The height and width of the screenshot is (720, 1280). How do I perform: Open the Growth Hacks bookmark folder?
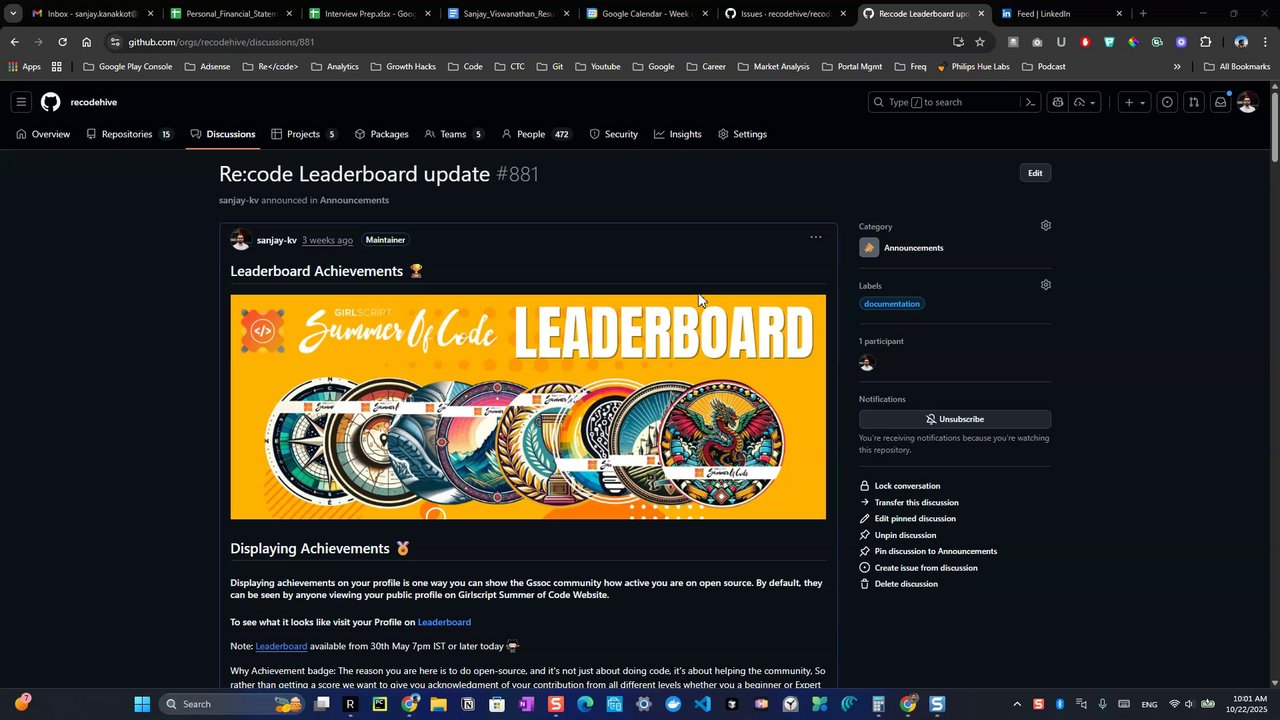tap(403, 67)
